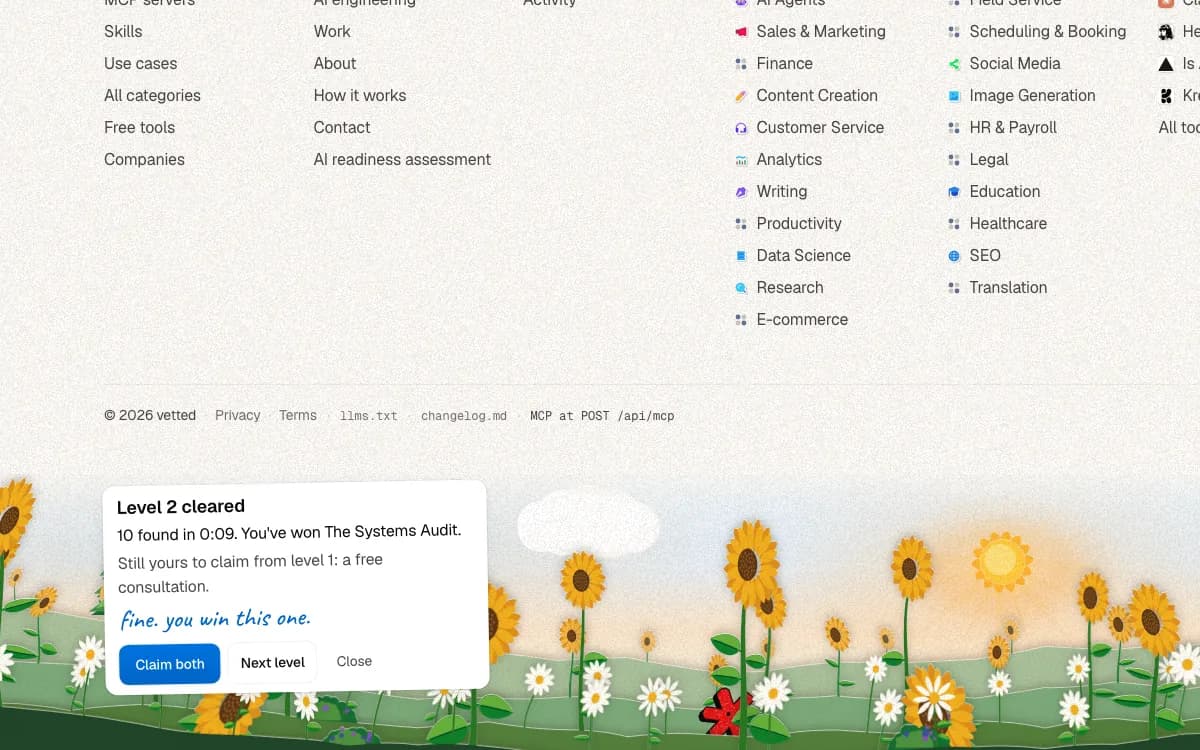Open the Healthcare category link
Image resolution: width=1200 pixels, height=750 pixels.
click(x=1008, y=224)
